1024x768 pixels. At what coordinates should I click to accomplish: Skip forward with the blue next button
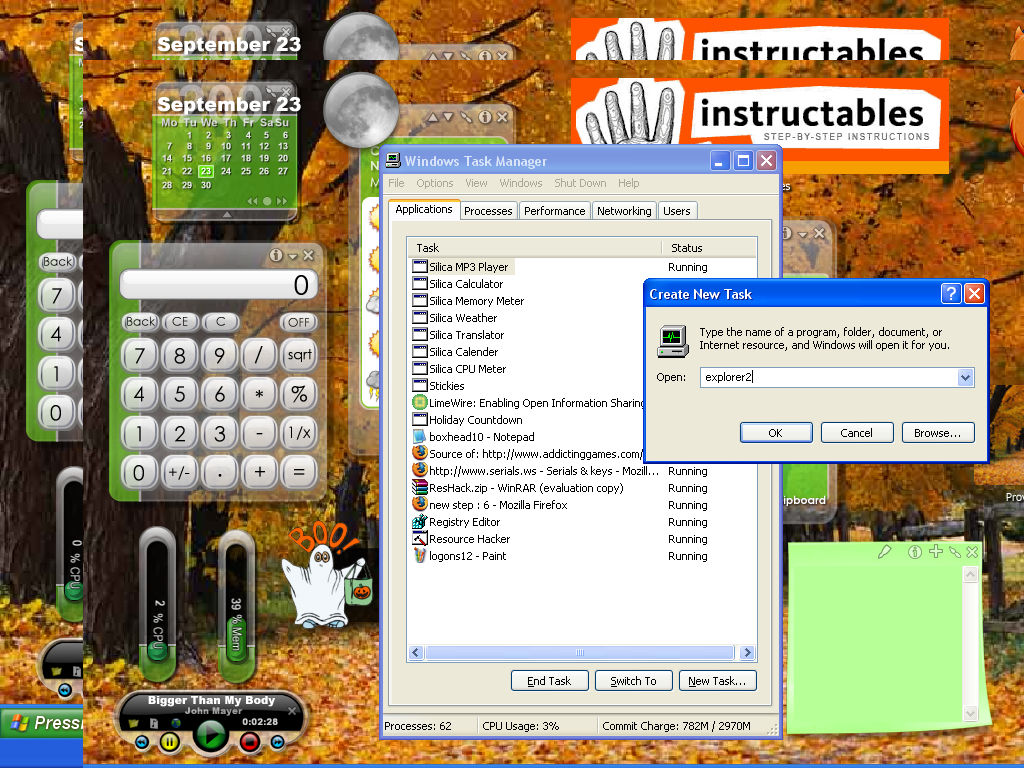pos(278,743)
